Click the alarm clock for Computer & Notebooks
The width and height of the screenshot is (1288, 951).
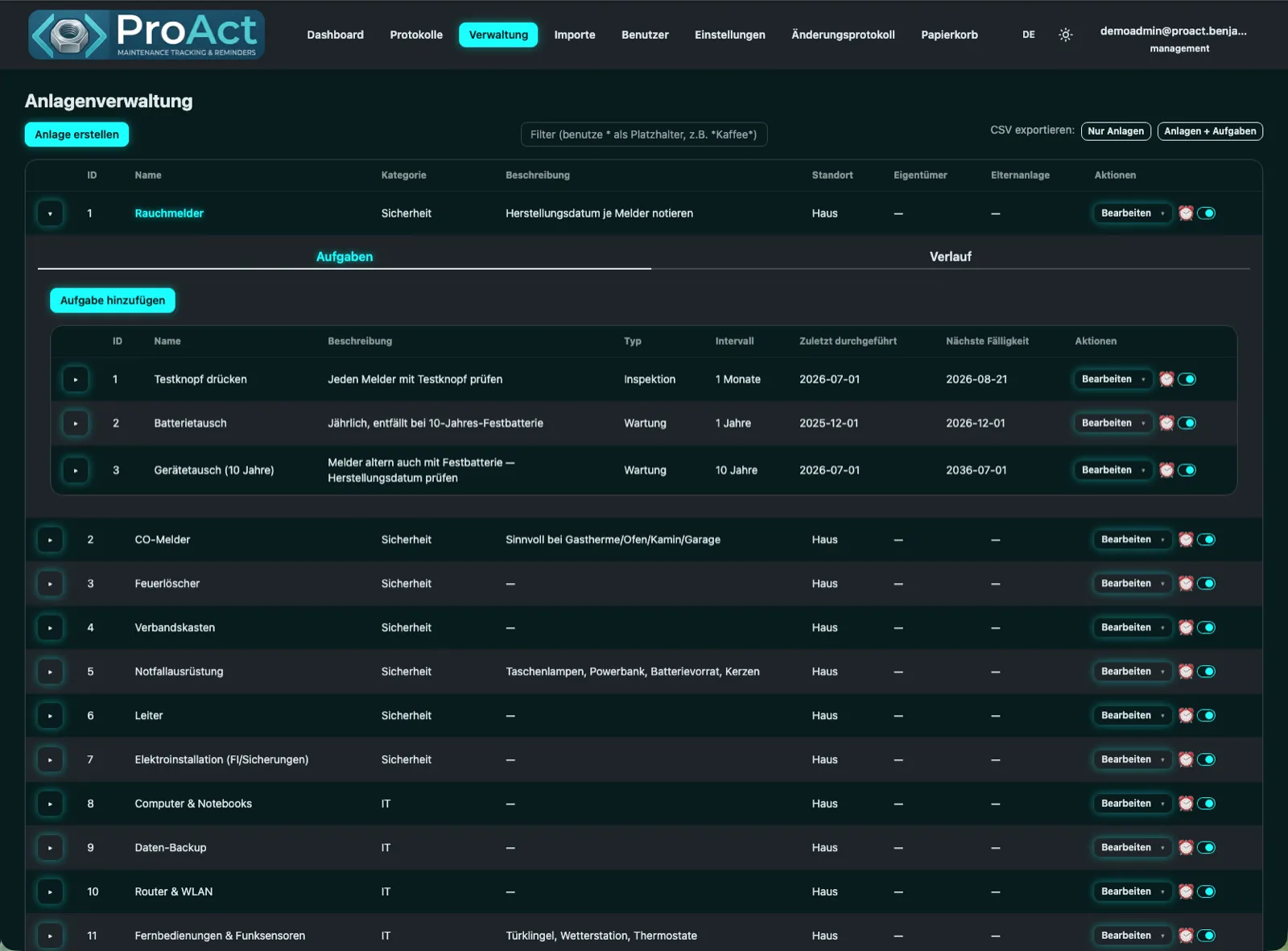click(1186, 804)
